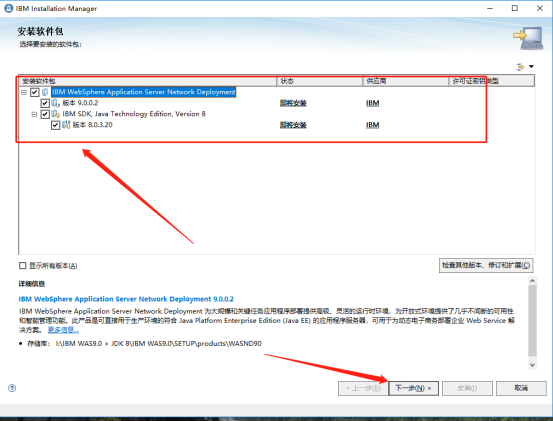Click the IBM Installation Manager title icon

coord(8,8)
